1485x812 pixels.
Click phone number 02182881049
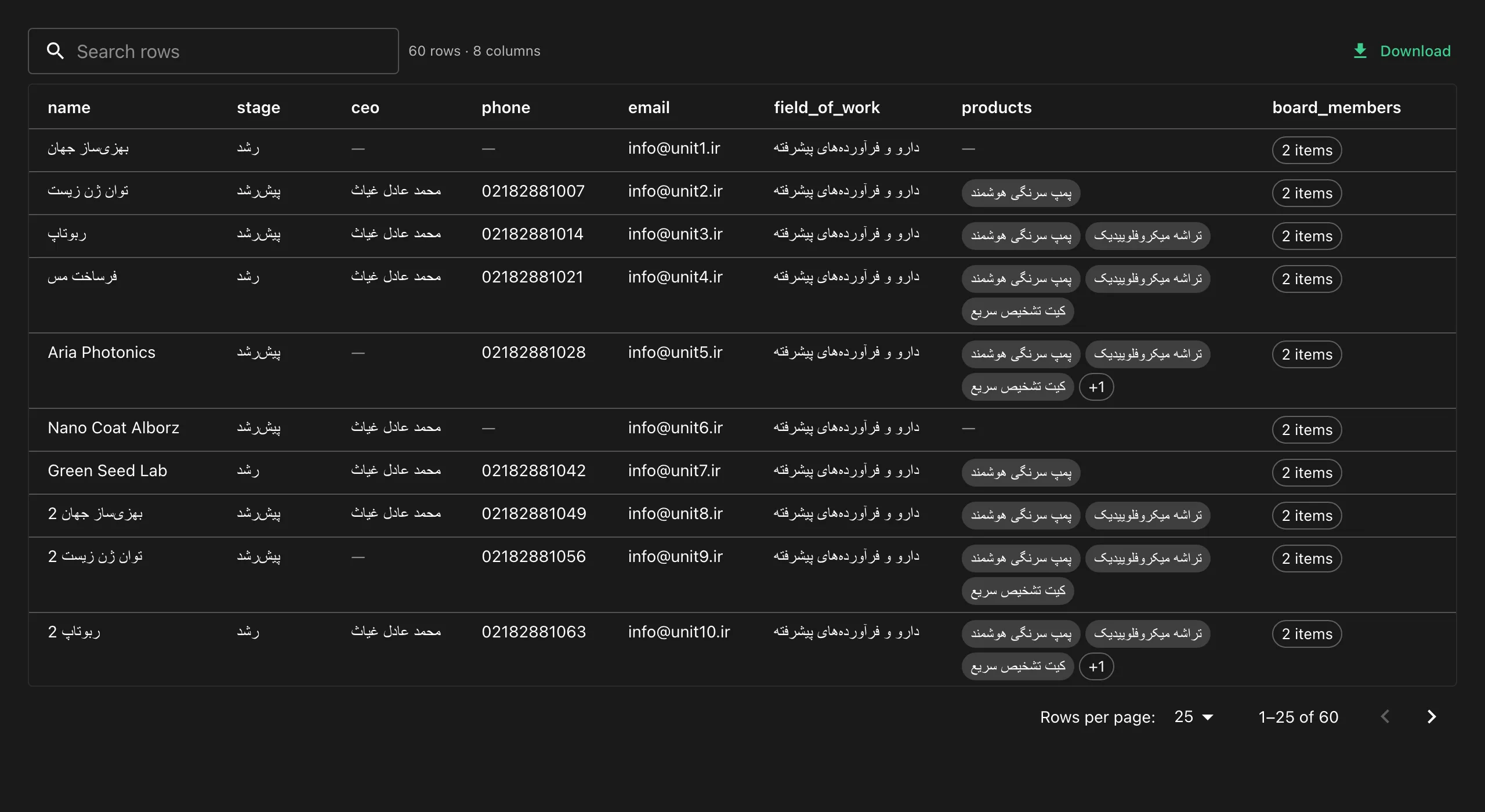(534, 513)
